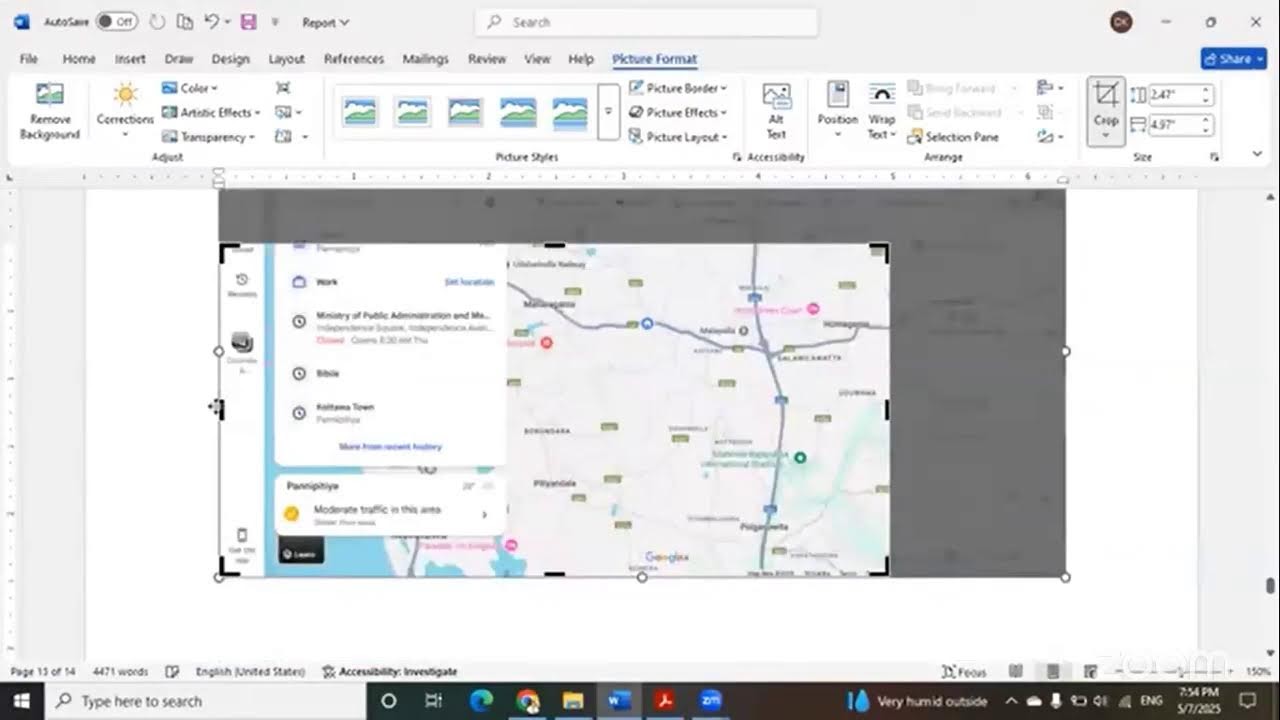Open File Explorer from the taskbar
Screen dimensions: 1280x720
point(573,701)
